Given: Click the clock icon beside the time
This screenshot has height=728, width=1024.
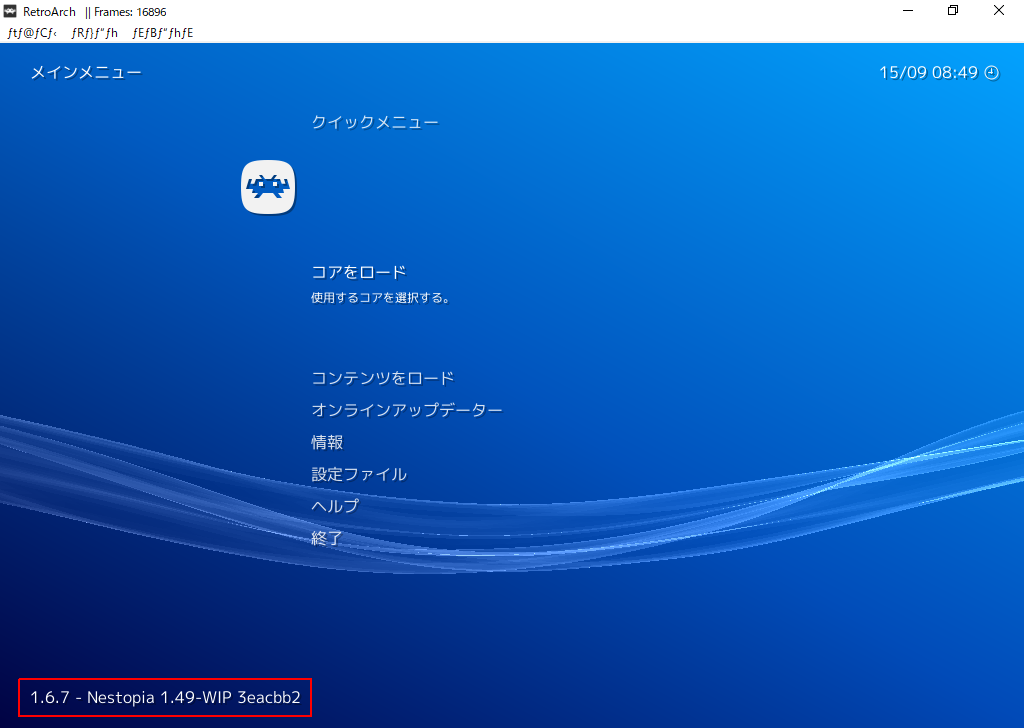Looking at the screenshot, I should pos(992,72).
